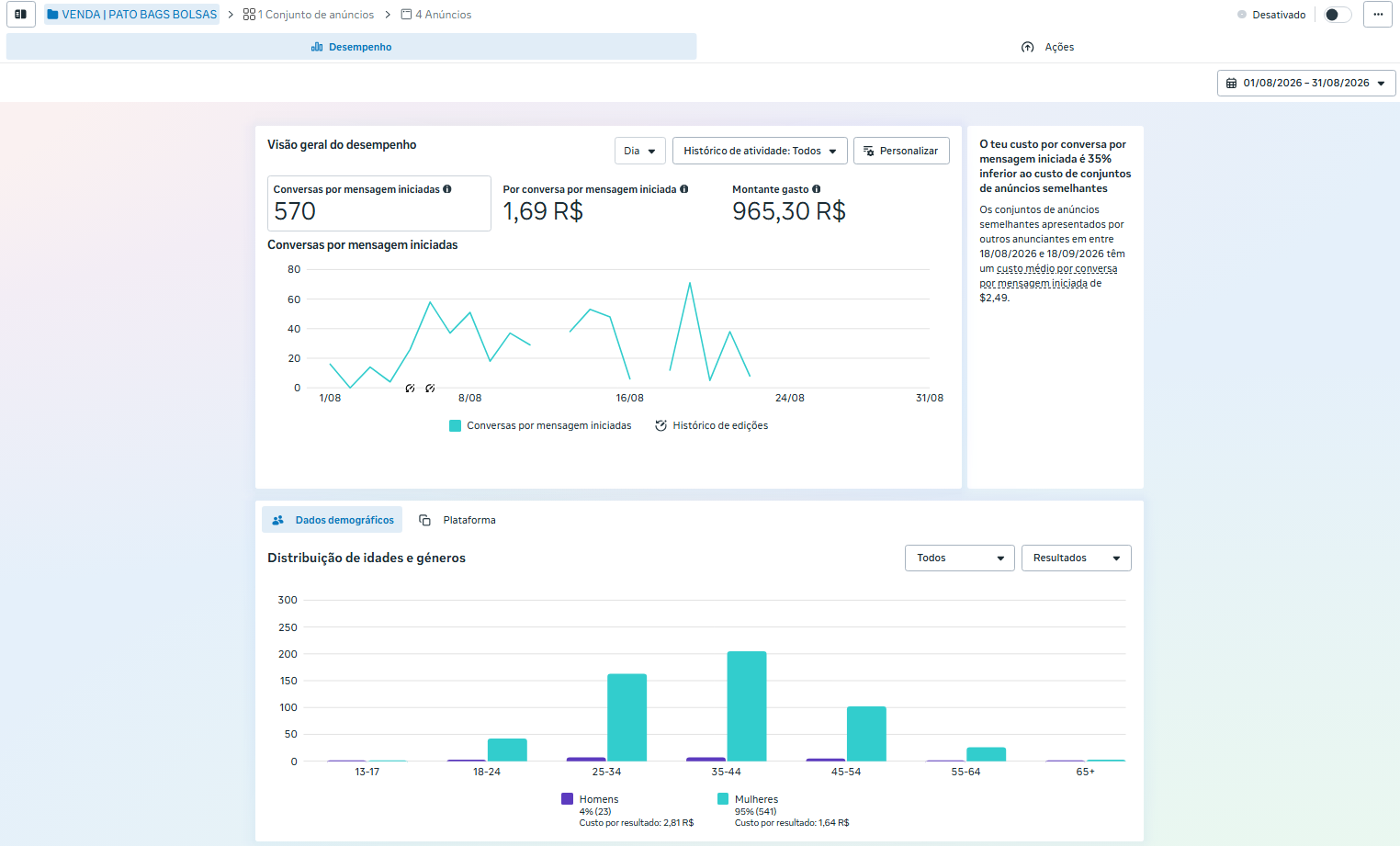Screen dimensions: 1400x846
Task: Click the Histórico de edições legend icon
Action: coord(660,425)
